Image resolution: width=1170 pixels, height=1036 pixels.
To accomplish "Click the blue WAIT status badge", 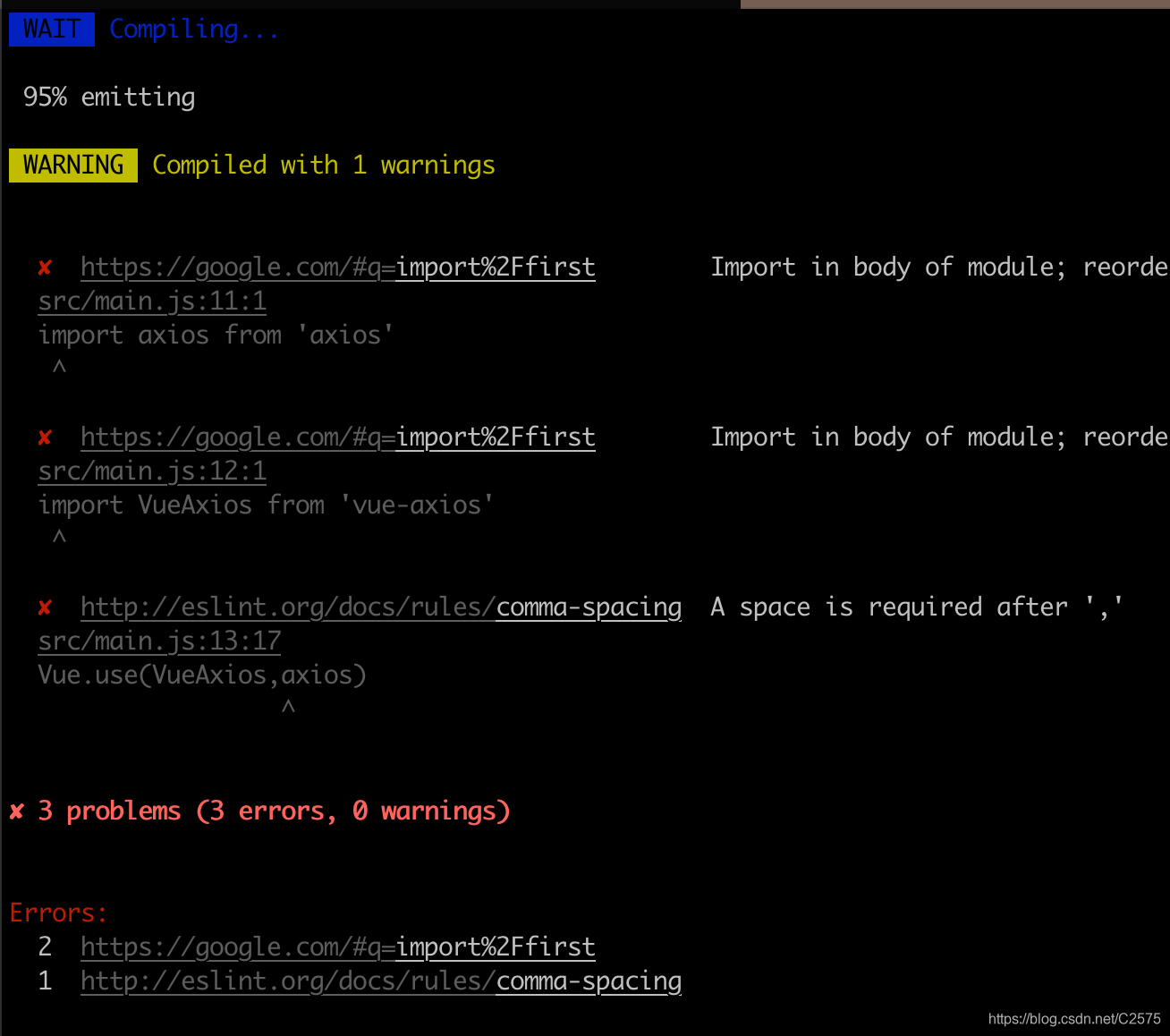I will [51, 29].
